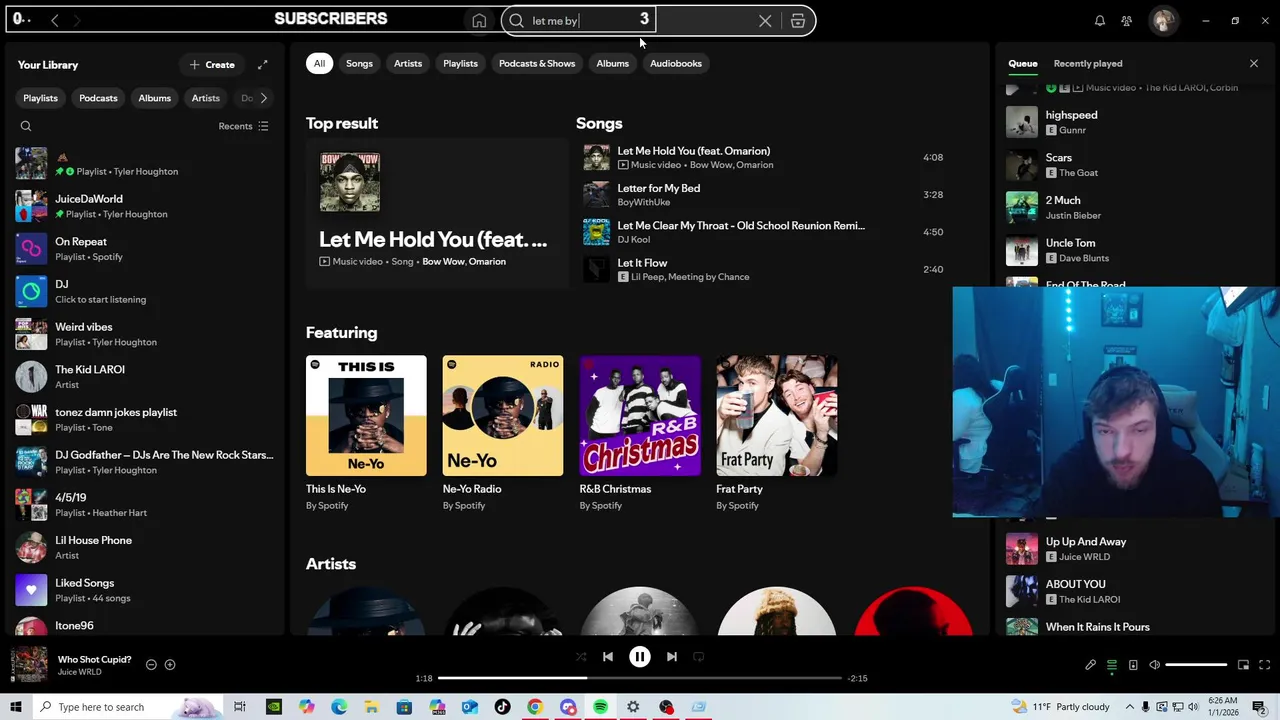Select the All search filter
The height and width of the screenshot is (720, 1280).
coord(319,63)
